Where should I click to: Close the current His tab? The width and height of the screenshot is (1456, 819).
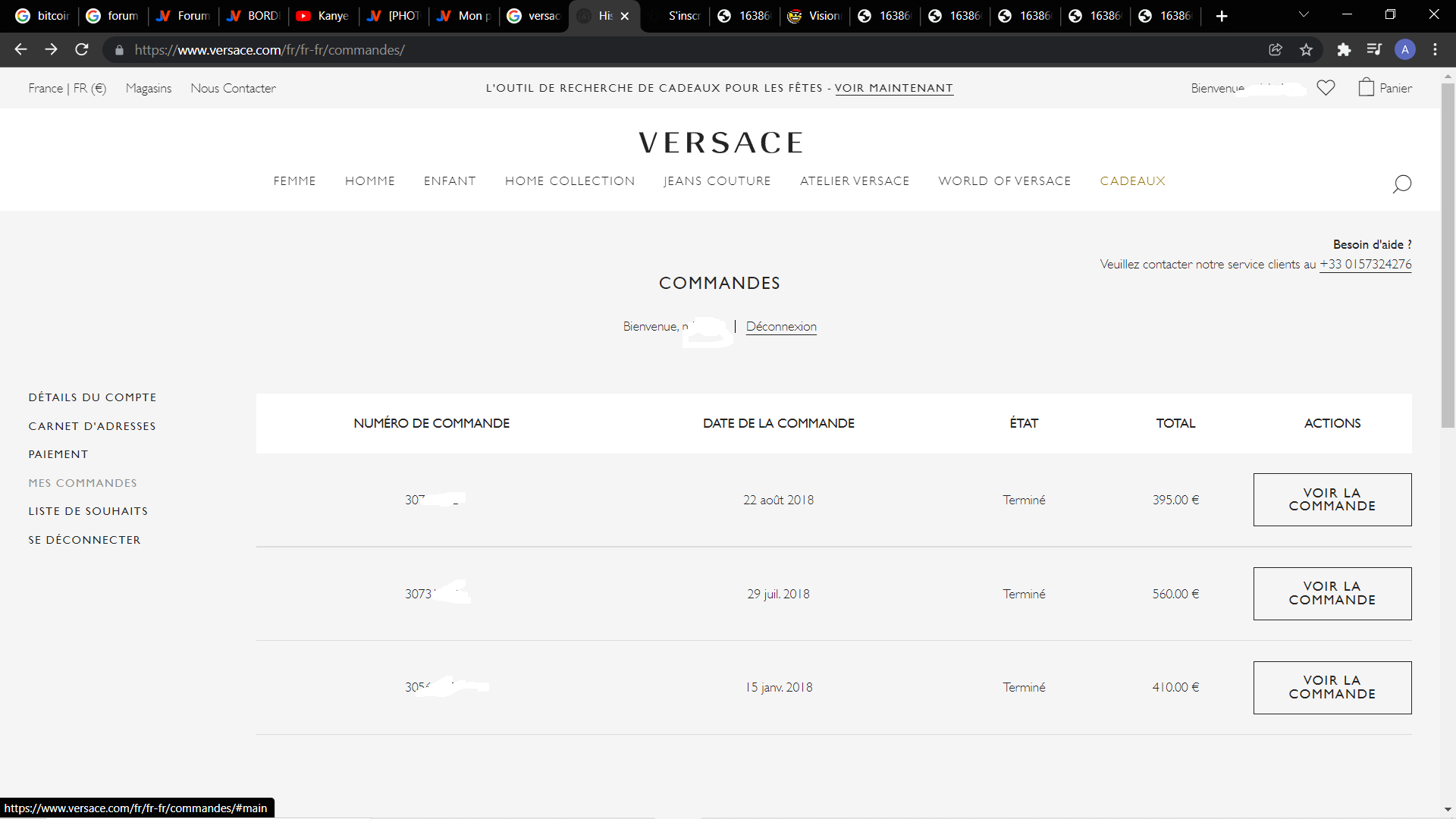tap(625, 16)
